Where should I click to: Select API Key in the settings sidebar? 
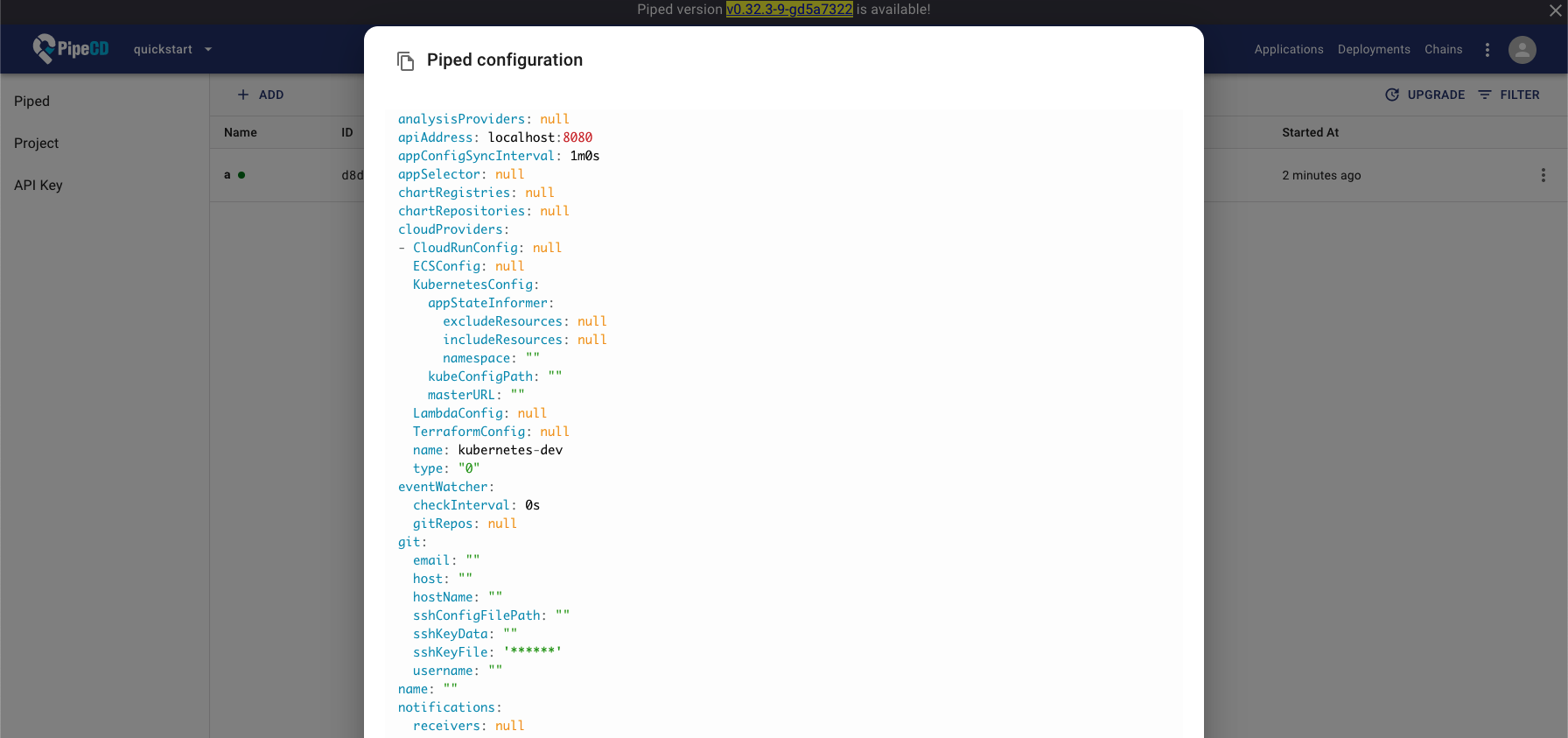click(x=104, y=186)
